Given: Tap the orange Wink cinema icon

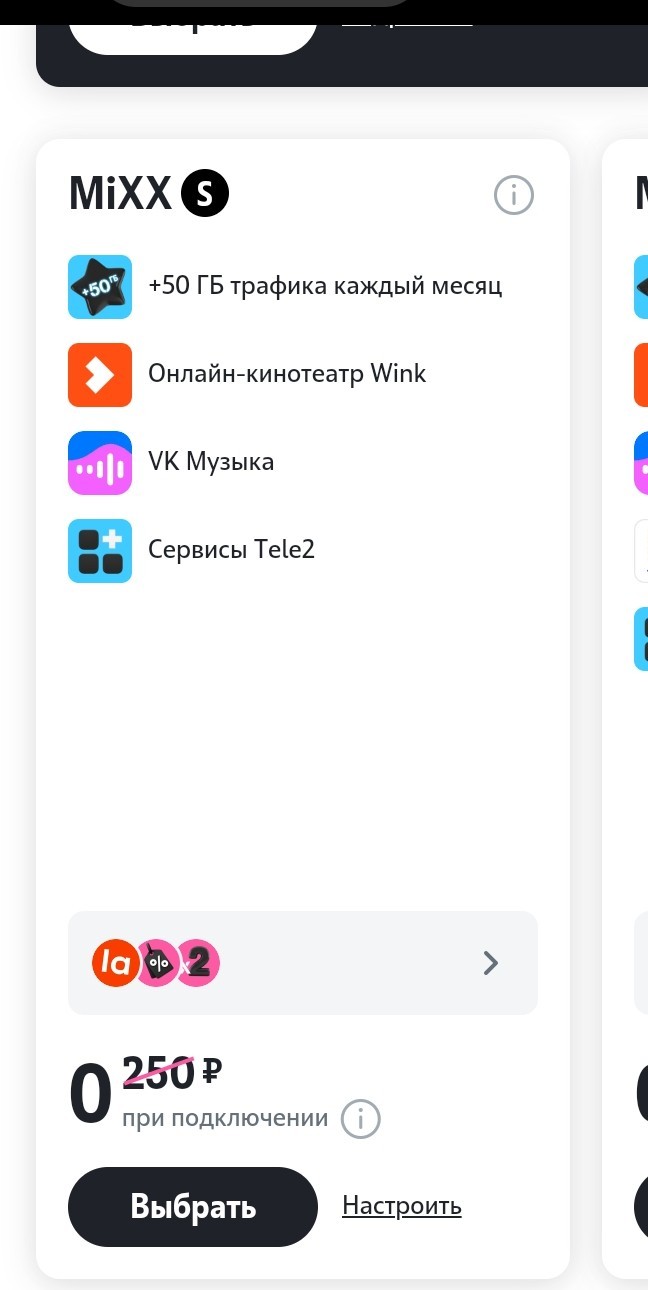Looking at the screenshot, I should tap(100, 375).
